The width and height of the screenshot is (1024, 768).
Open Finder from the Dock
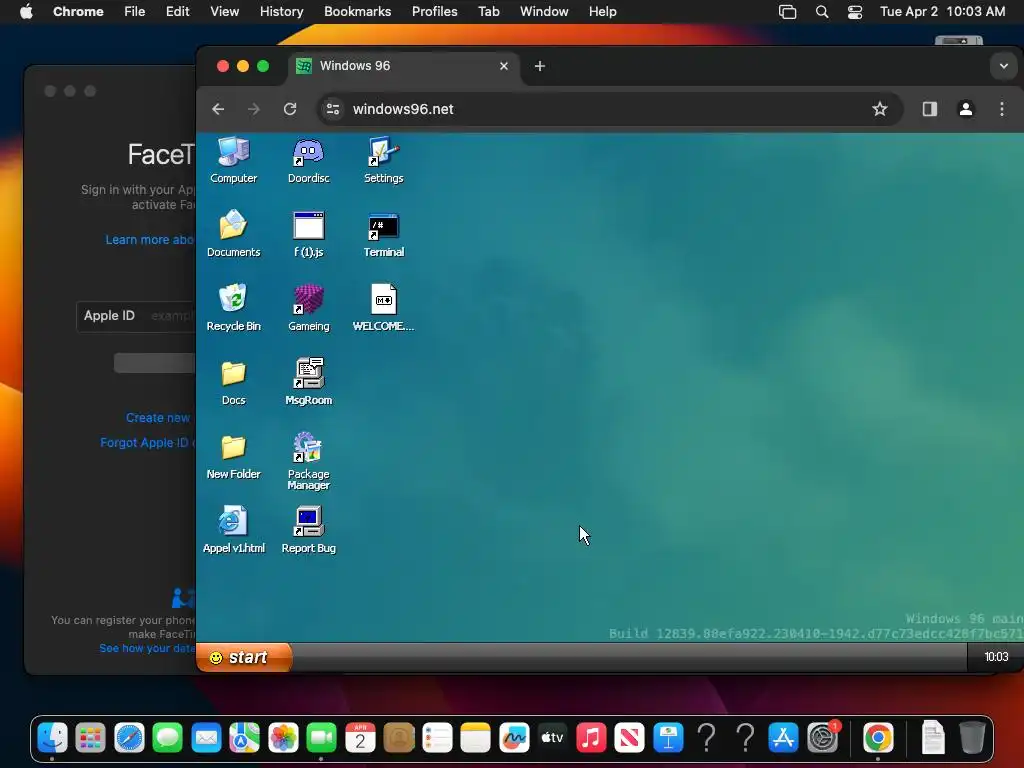52,738
